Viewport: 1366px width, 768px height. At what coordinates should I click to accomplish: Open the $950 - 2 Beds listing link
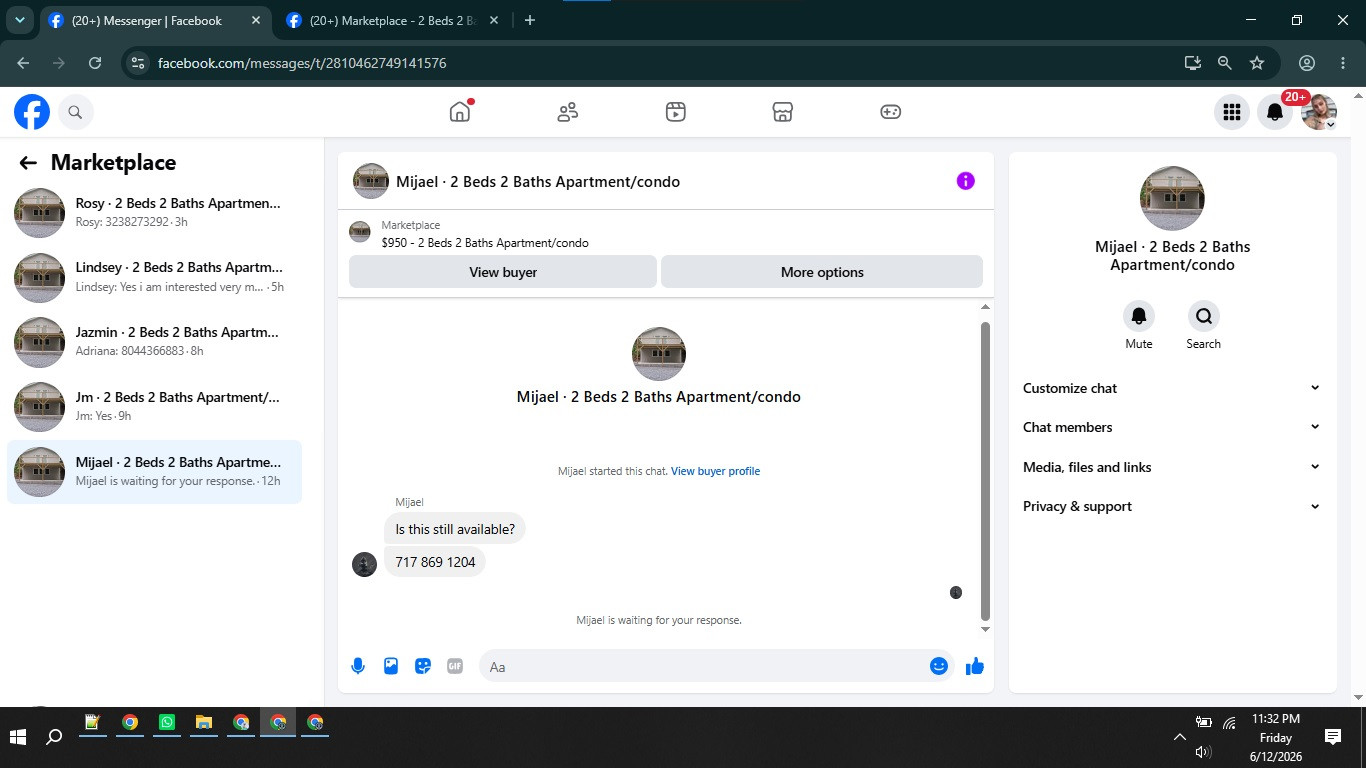click(x=485, y=243)
